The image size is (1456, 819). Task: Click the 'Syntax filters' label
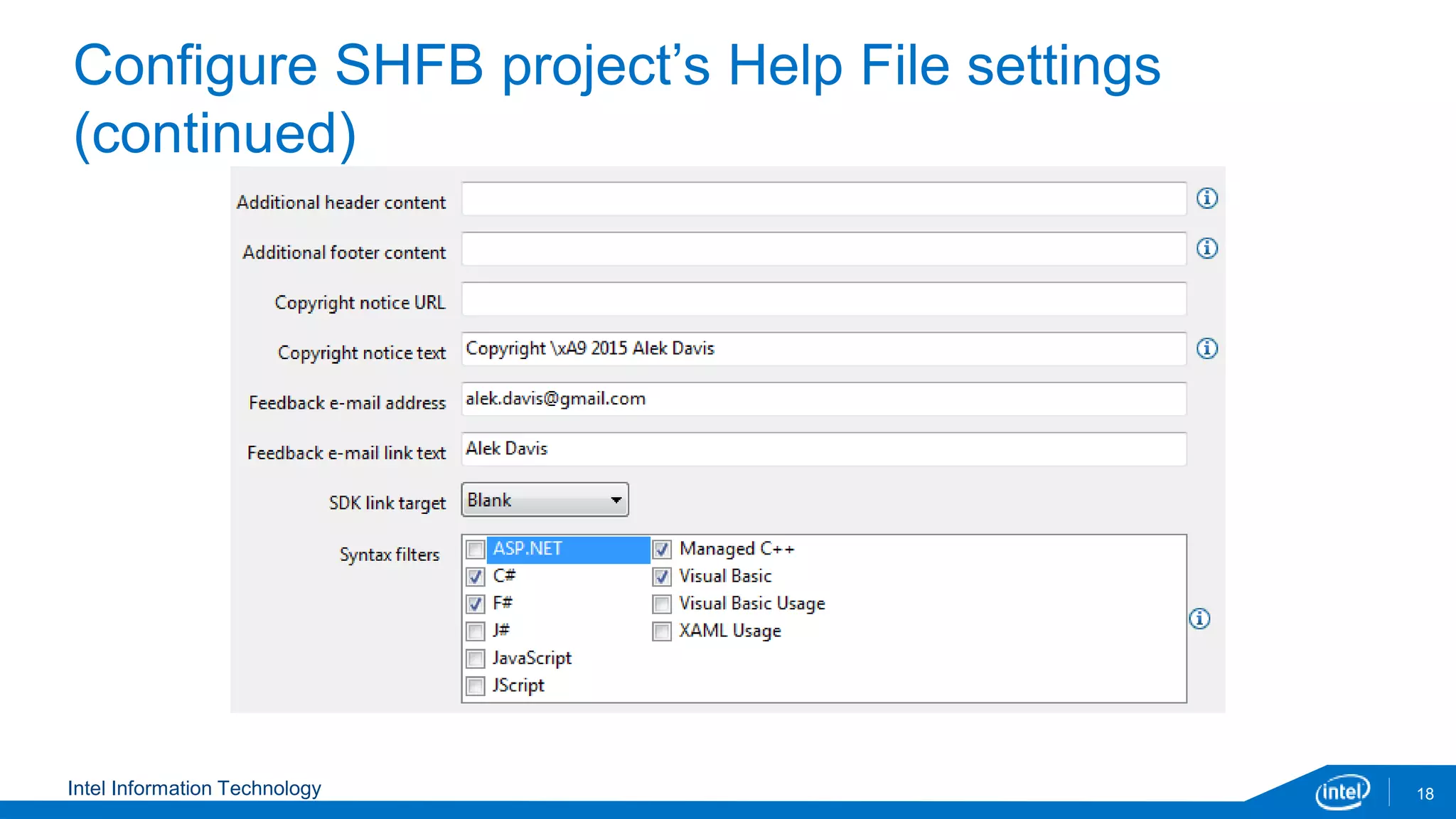click(390, 555)
